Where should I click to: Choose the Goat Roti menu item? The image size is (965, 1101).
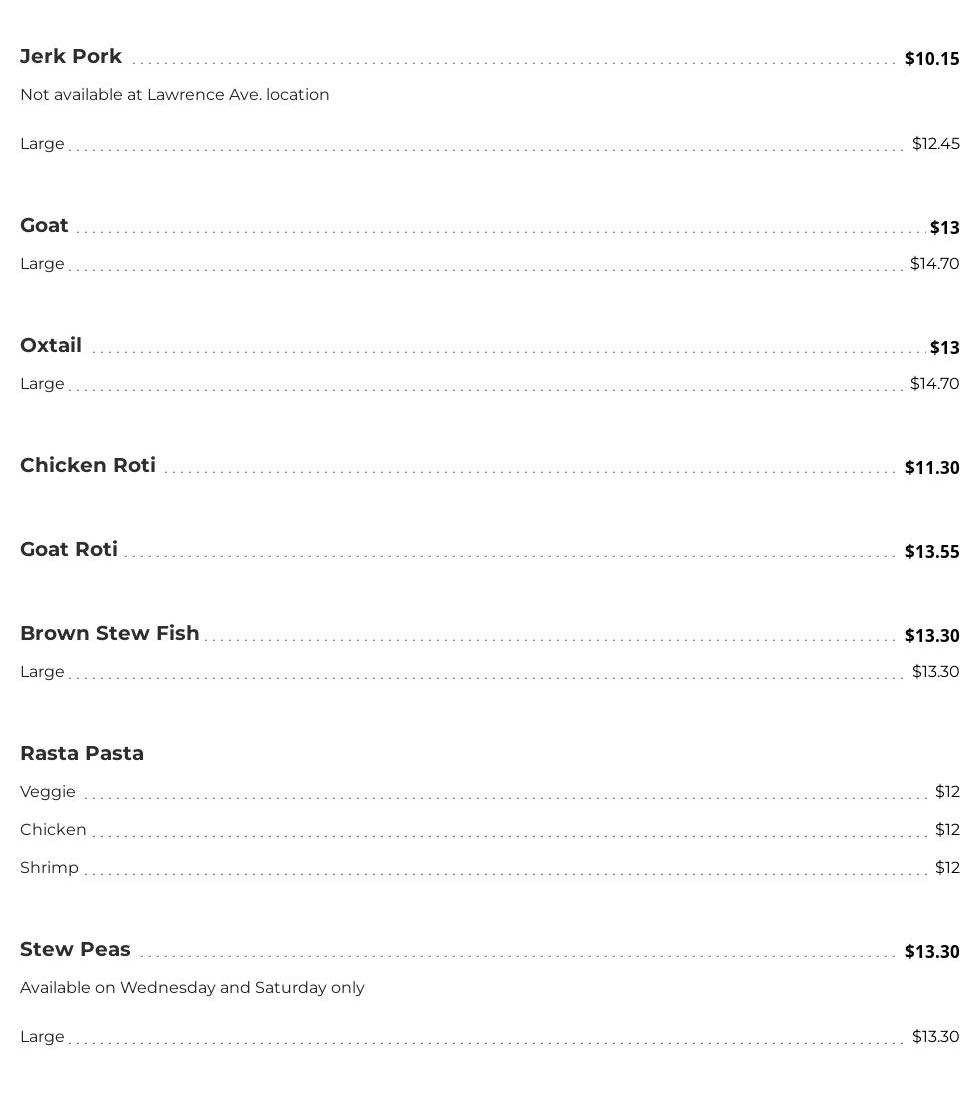pyautogui.click(x=69, y=550)
